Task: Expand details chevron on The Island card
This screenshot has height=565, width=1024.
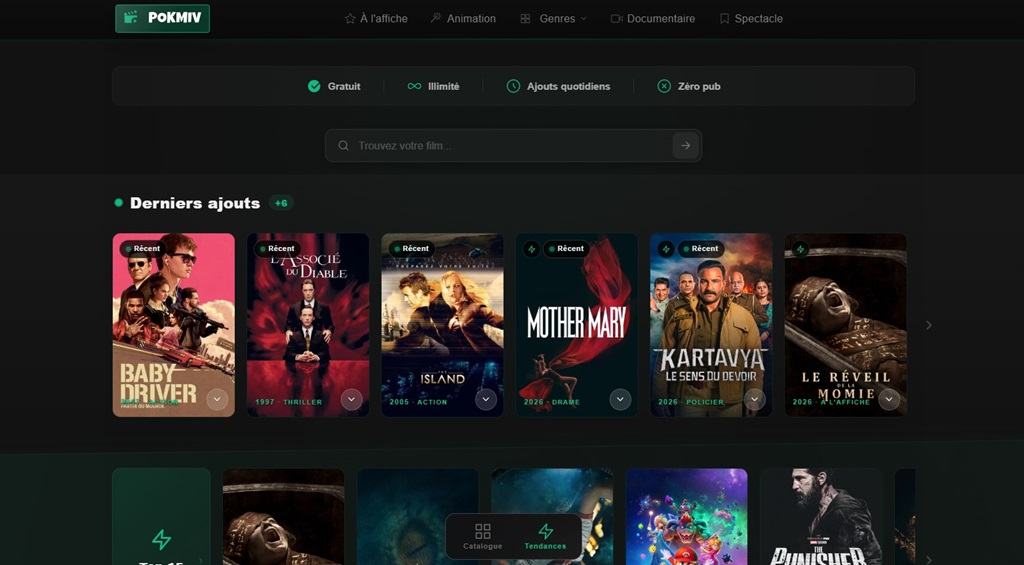Action: (486, 399)
